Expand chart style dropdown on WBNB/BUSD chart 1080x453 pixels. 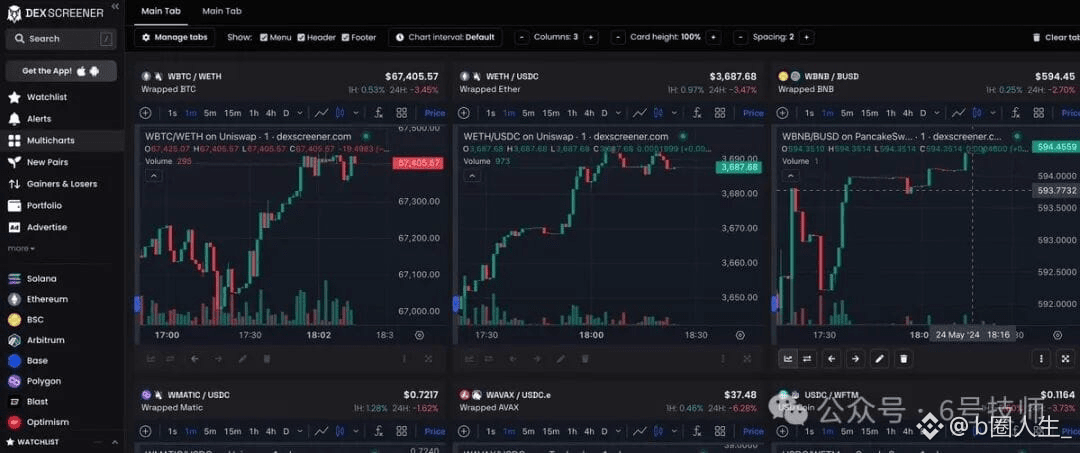(x=993, y=113)
